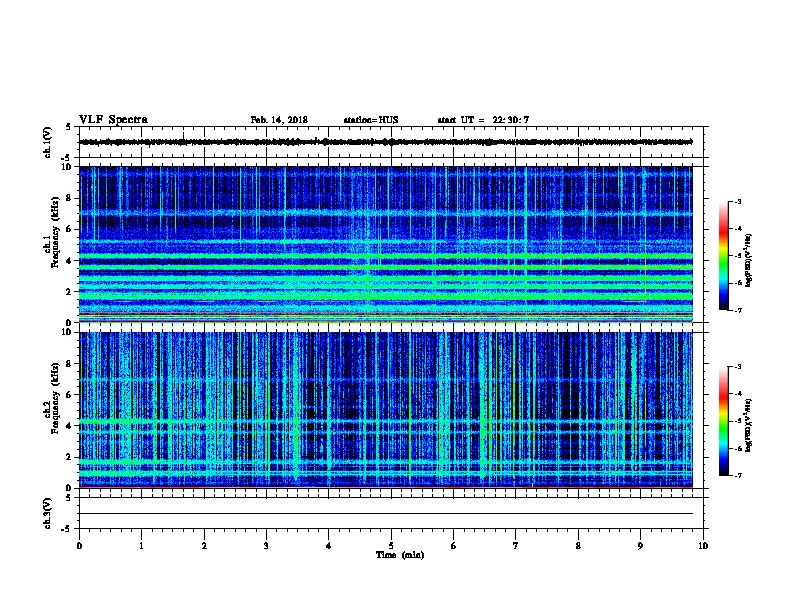Click the "start UT = 22:30:7" header text
The height and width of the screenshot is (612, 792).
pos(483,120)
